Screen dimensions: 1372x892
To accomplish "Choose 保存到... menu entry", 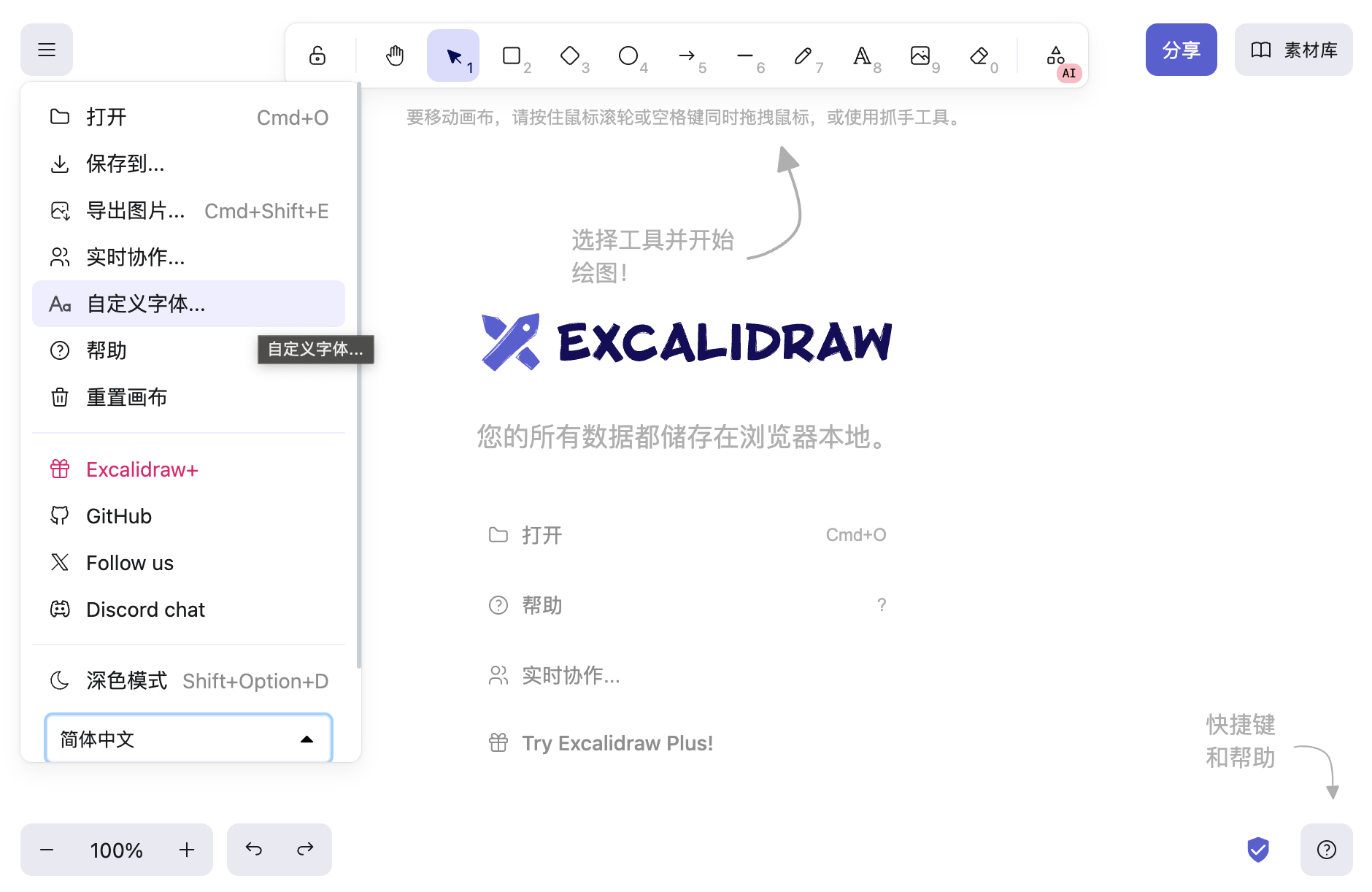I will [x=188, y=164].
